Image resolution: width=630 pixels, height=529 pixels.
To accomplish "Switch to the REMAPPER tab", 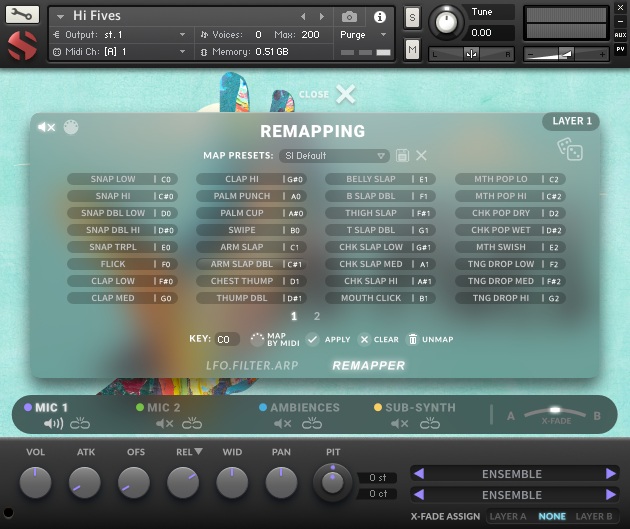I will pyautogui.click(x=368, y=366).
